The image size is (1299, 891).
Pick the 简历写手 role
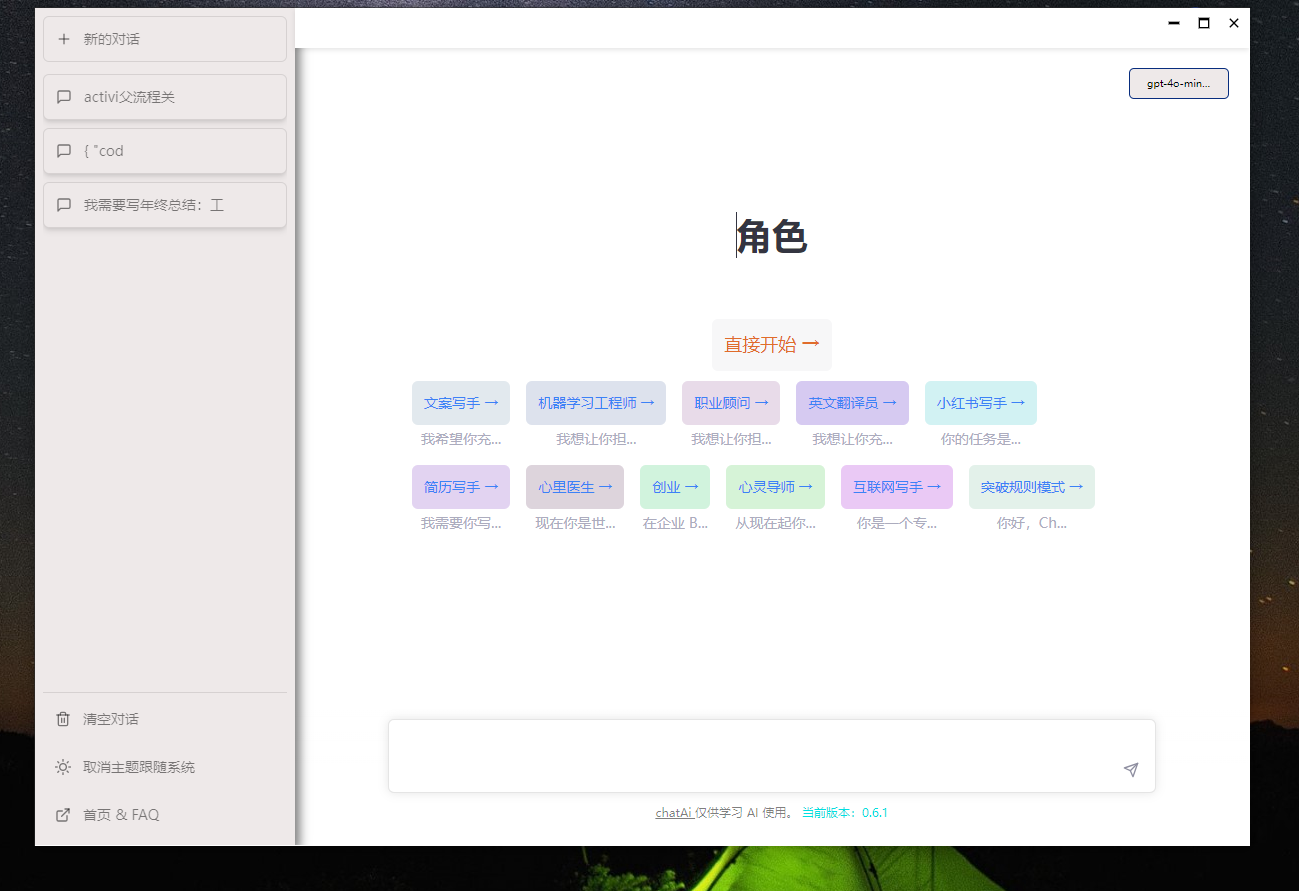[461, 487]
